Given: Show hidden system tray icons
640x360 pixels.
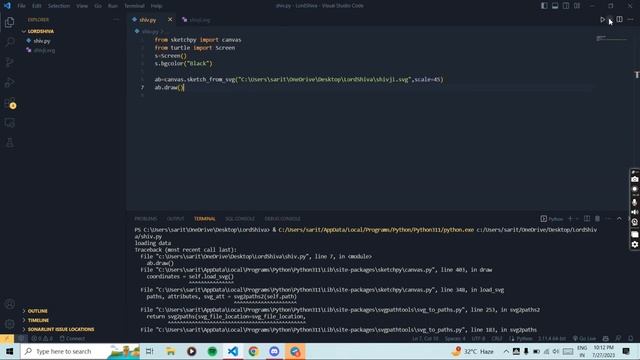Looking at the screenshot, I should click(x=506, y=351).
